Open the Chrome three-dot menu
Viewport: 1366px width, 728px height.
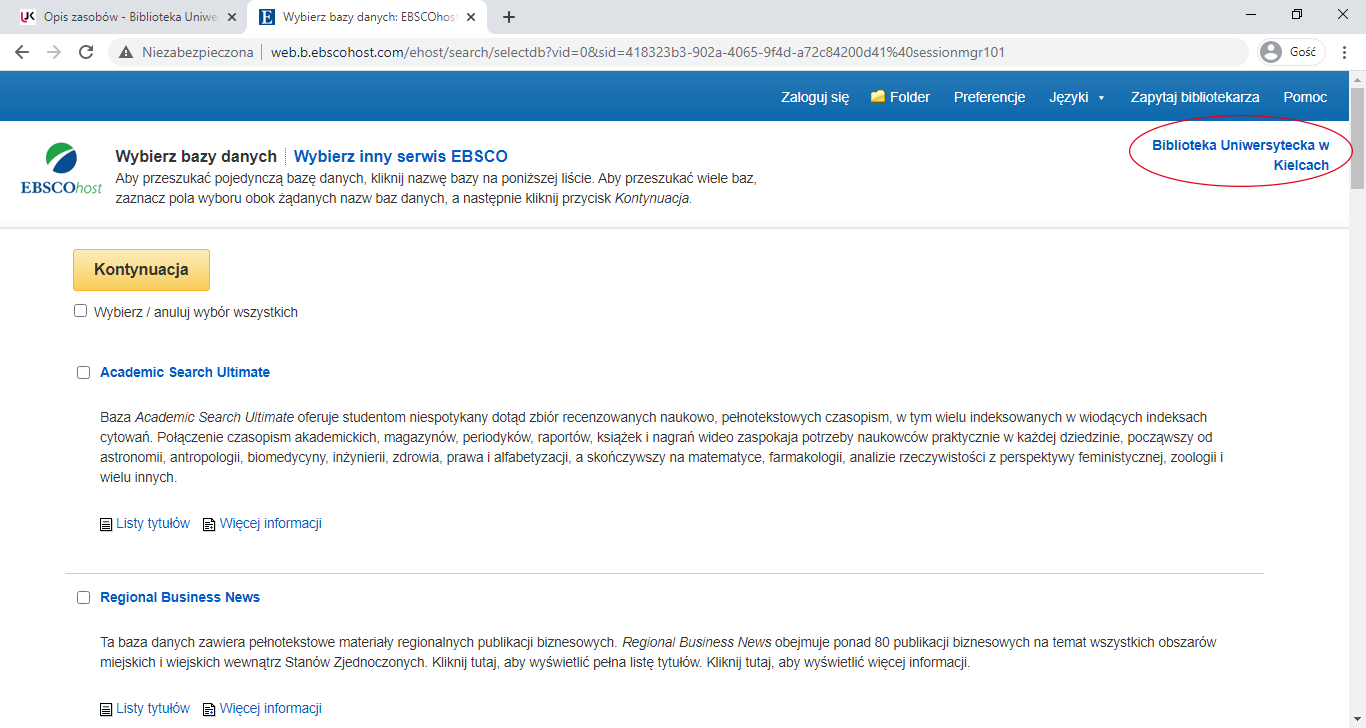[1345, 52]
